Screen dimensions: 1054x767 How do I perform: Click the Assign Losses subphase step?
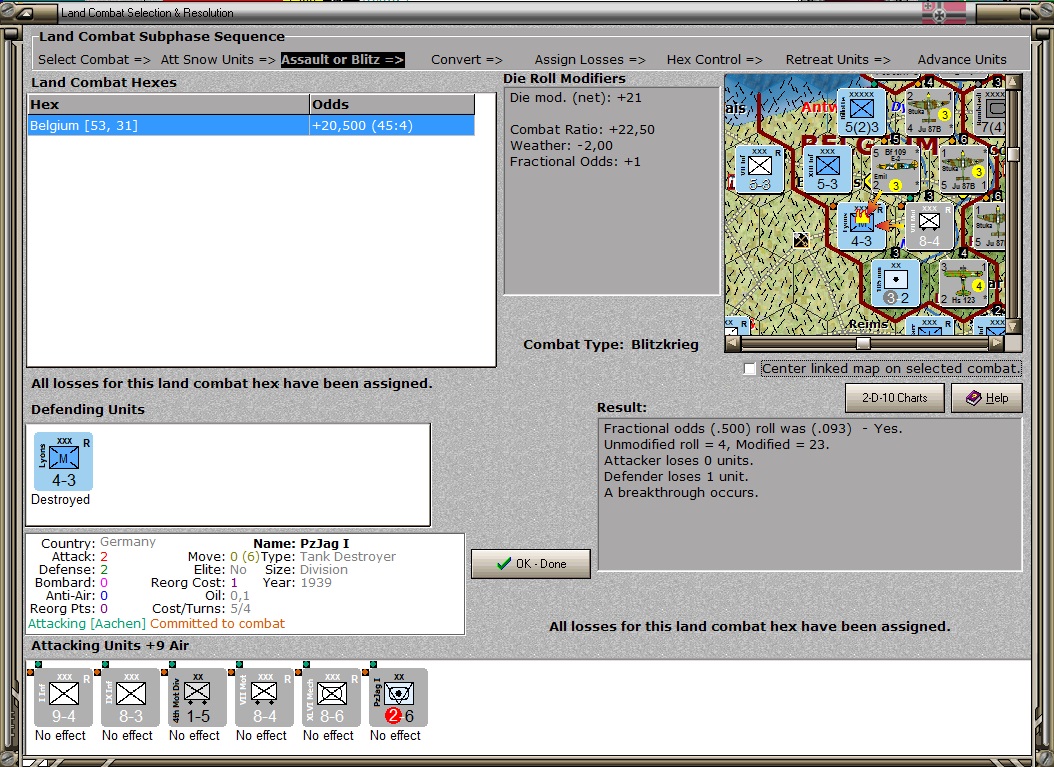click(590, 60)
